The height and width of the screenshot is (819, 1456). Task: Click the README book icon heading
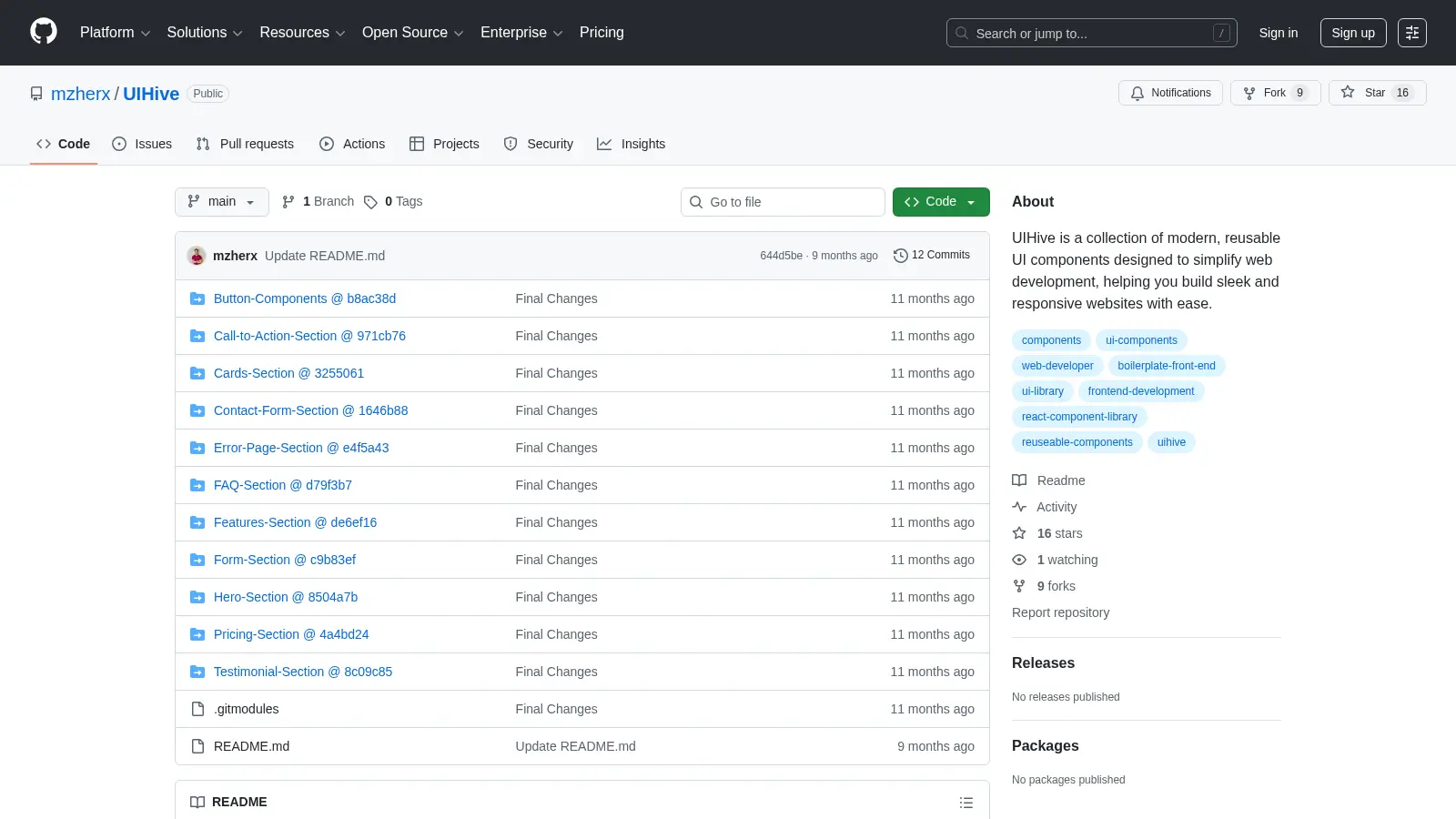pos(197,802)
